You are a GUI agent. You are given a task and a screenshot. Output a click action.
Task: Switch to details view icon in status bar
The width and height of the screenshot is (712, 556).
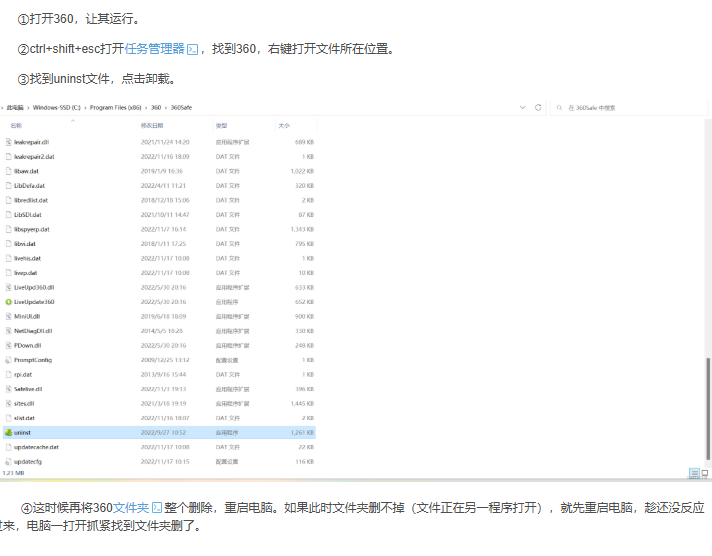(x=694, y=474)
